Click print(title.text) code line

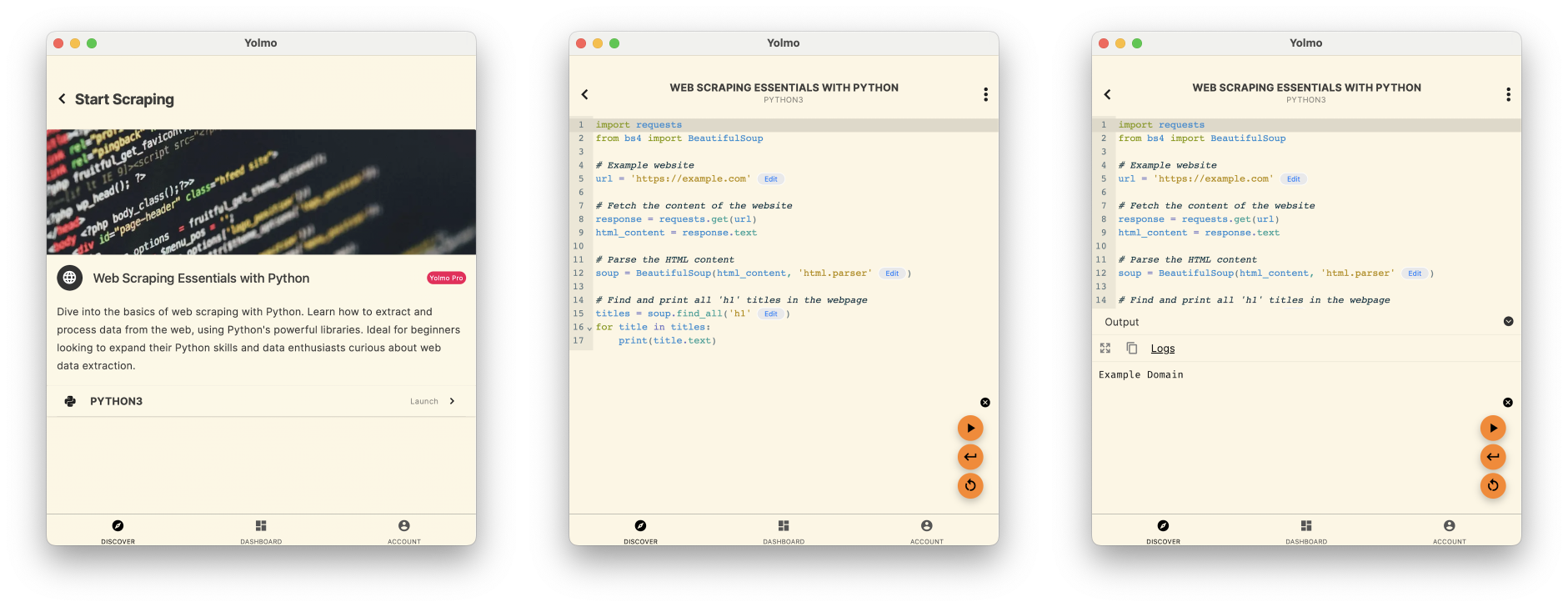(x=667, y=341)
